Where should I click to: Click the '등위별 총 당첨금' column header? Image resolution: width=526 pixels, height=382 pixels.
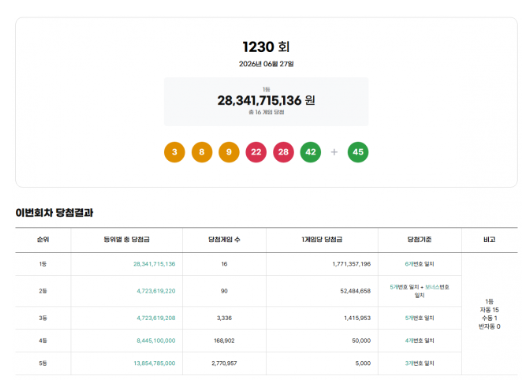[x=126, y=239]
